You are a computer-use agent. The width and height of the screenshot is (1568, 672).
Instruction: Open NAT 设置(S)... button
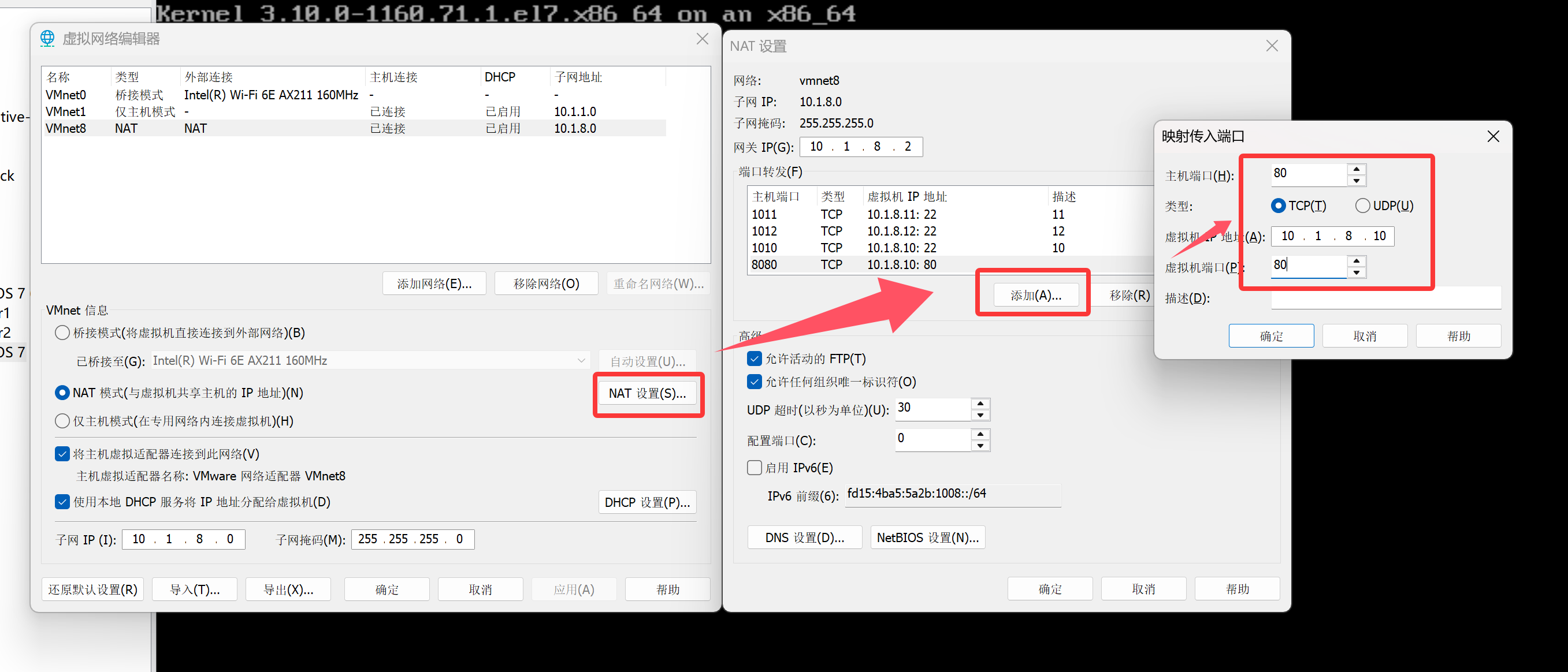pyautogui.click(x=647, y=394)
